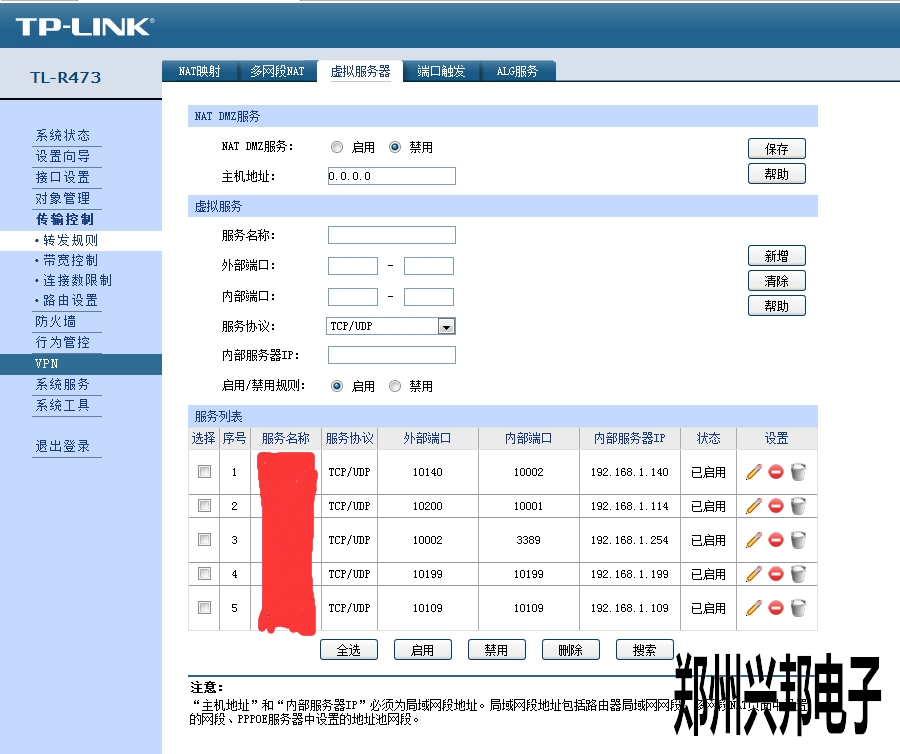Screen dimensions: 900x754
Task: Click the trash icon for row 4
Action: (x=798, y=574)
